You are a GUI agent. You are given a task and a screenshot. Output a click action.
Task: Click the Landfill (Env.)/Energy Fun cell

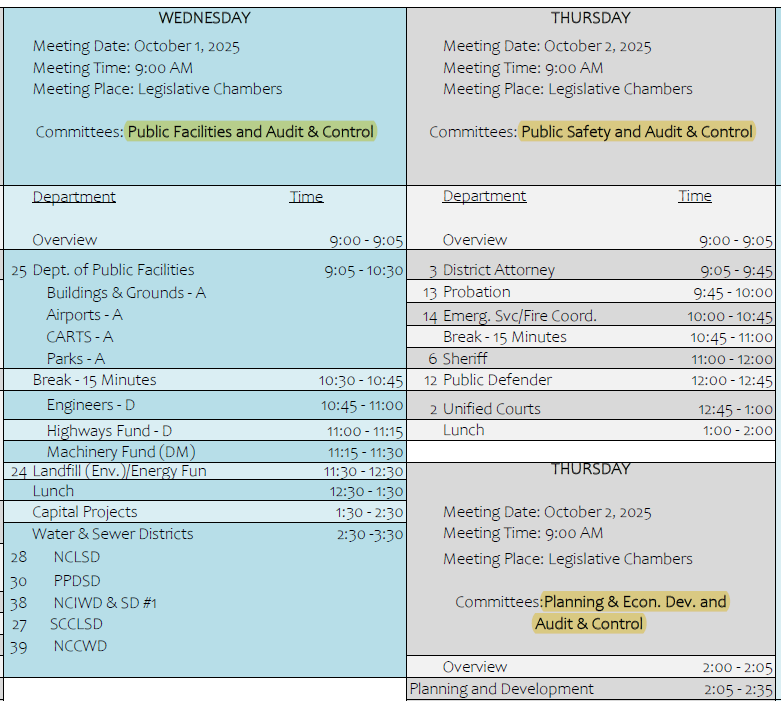(x=119, y=471)
